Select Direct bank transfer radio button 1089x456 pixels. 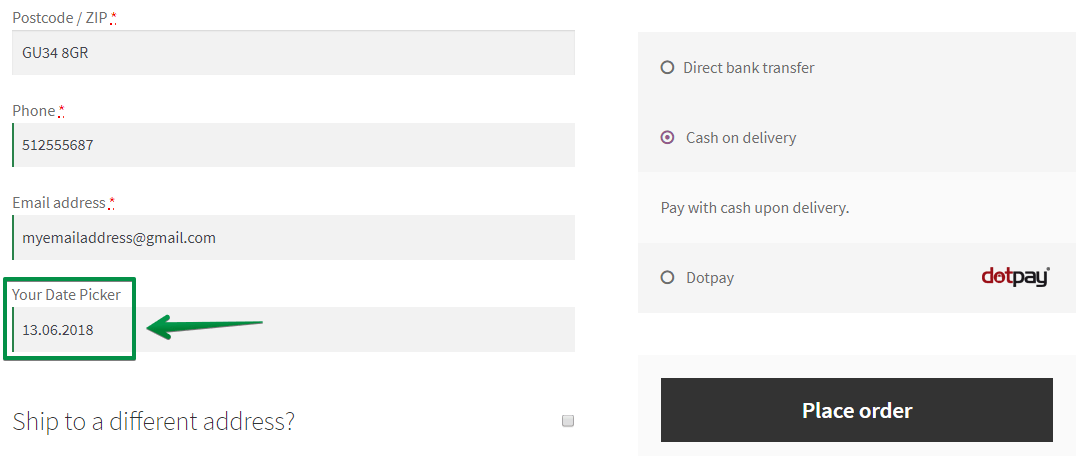point(667,67)
